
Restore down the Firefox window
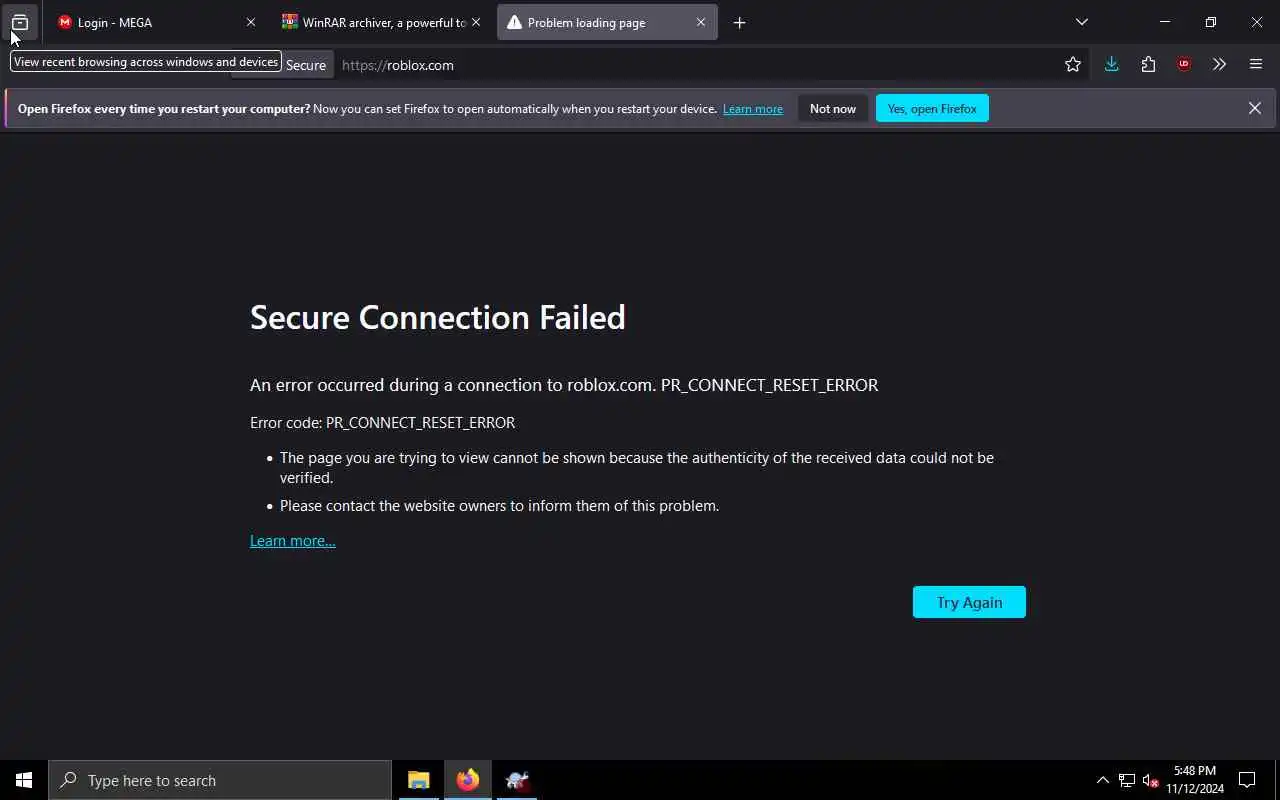[x=1211, y=22]
